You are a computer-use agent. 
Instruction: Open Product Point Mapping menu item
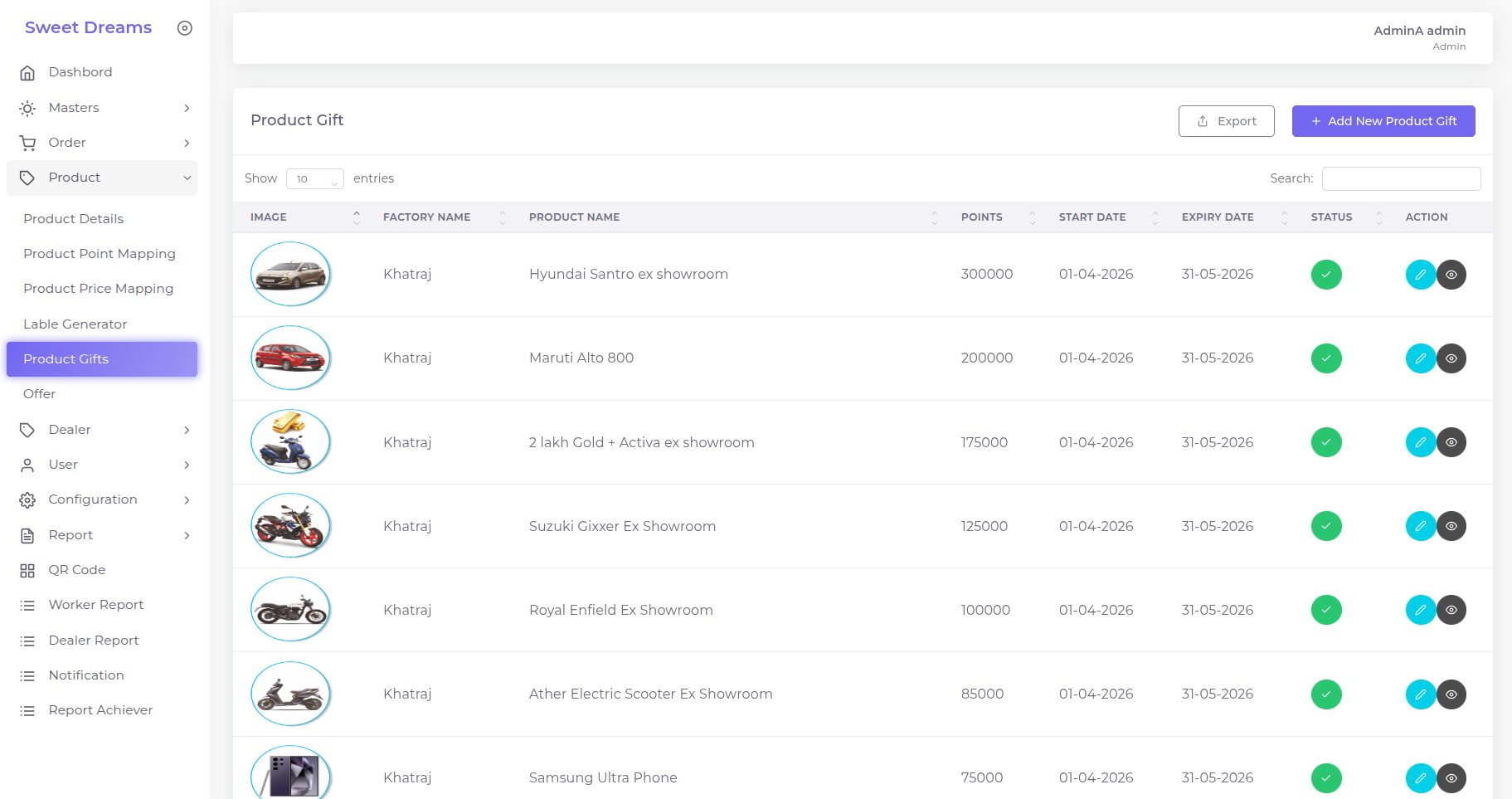pyautogui.click(x=100, y=254)
